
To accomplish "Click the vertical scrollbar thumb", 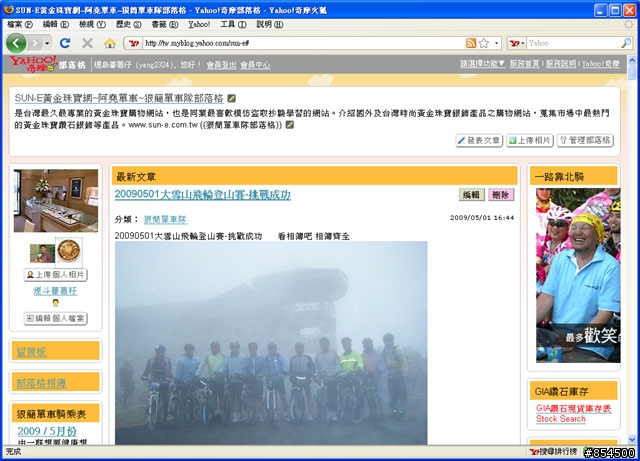I will tap(632, 72).
